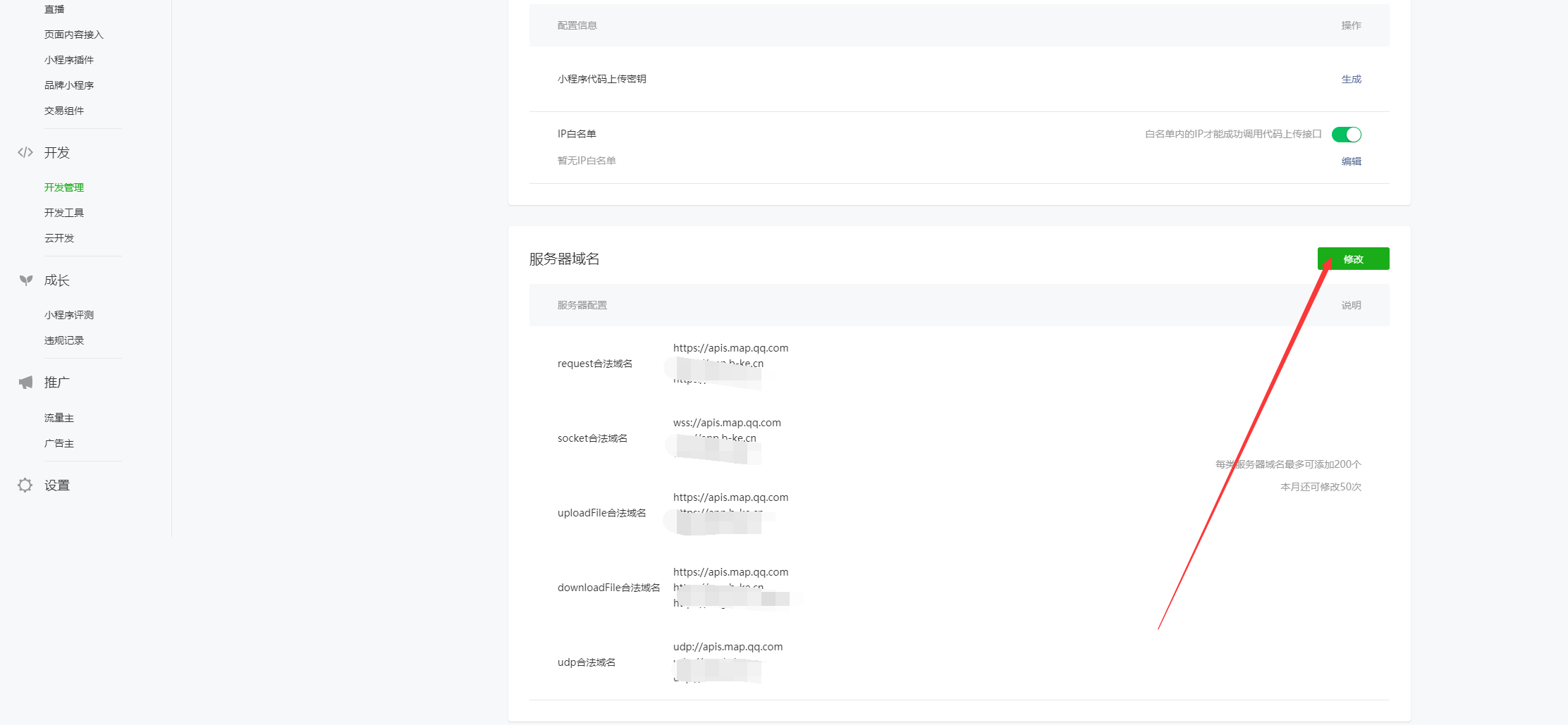Image resolution: width=1568 pixels, height=725 pixels.
Task: Open 开发管理 in the sidebar
Action: point(64,187)
